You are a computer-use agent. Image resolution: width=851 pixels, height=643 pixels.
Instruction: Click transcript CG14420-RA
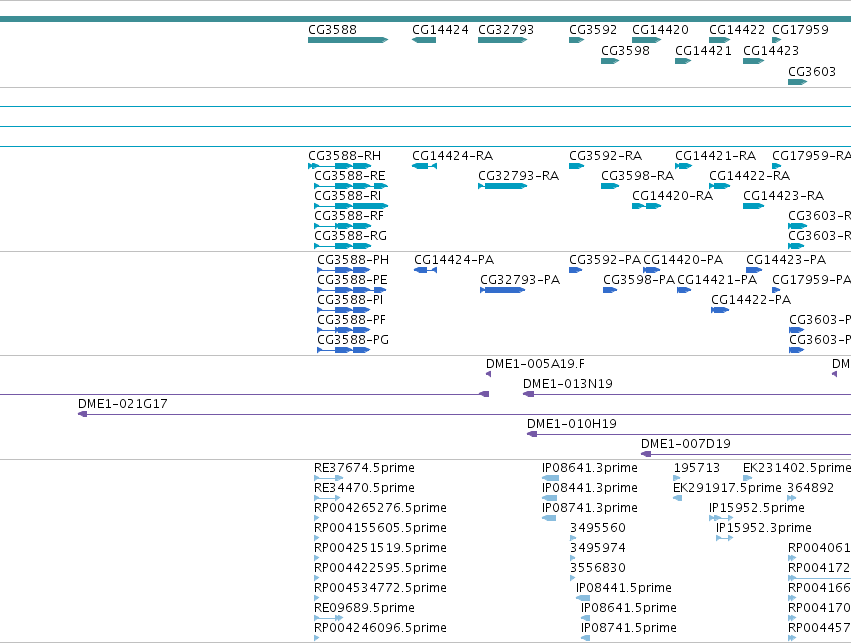point(672,196)
